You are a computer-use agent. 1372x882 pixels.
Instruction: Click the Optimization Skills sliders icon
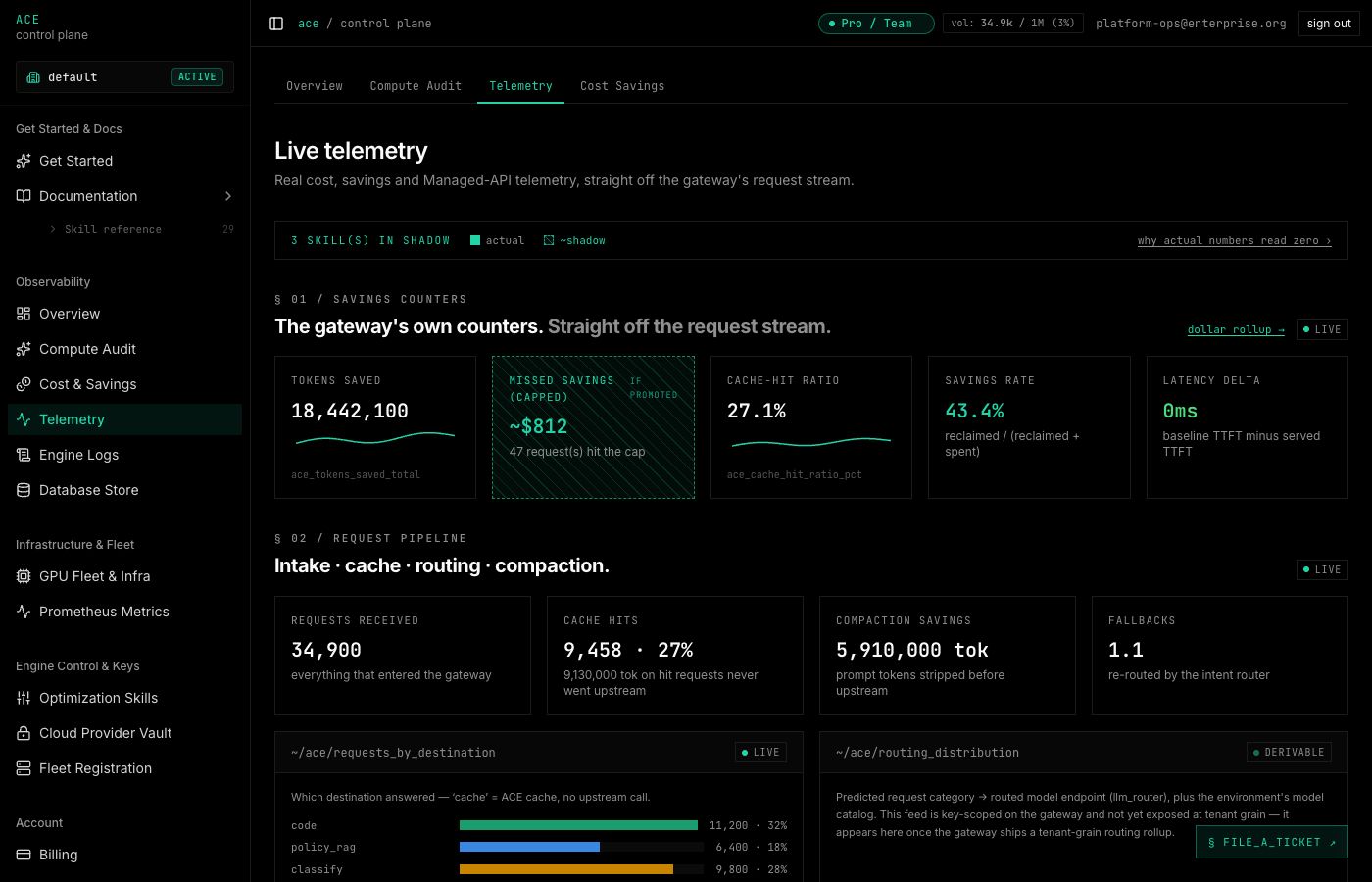[24, 698]
